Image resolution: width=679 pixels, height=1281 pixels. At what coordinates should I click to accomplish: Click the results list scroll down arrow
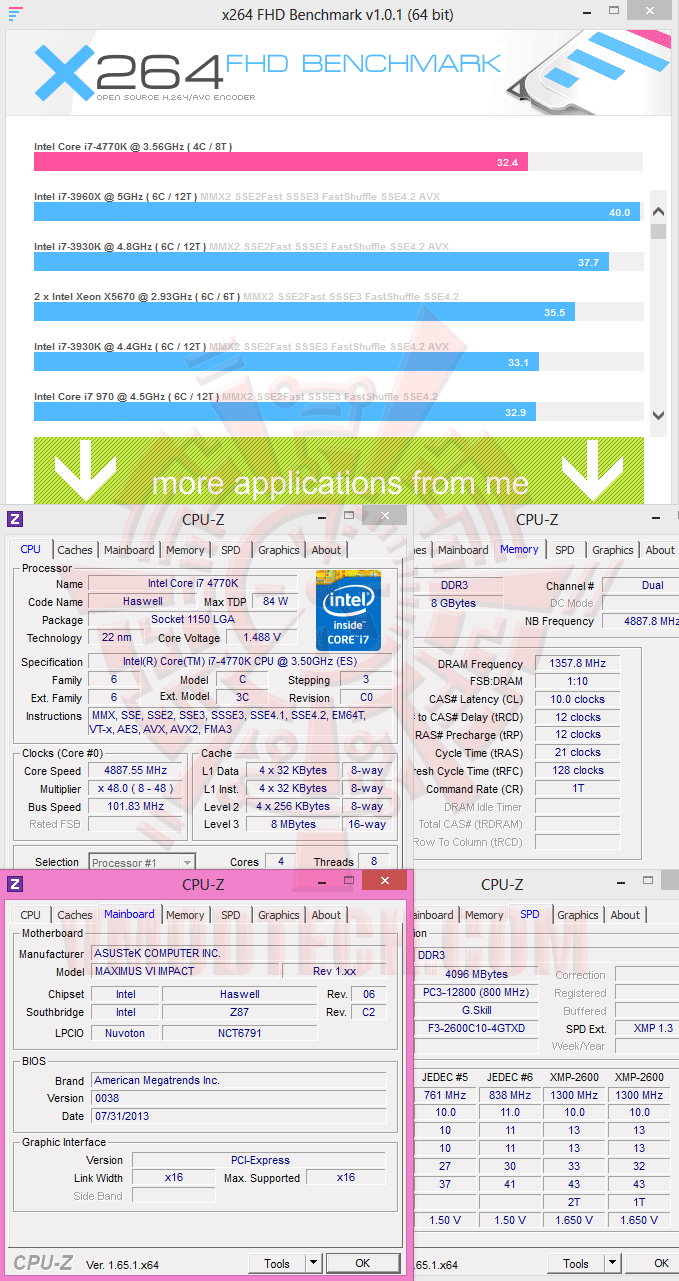[x=658, y=415]
